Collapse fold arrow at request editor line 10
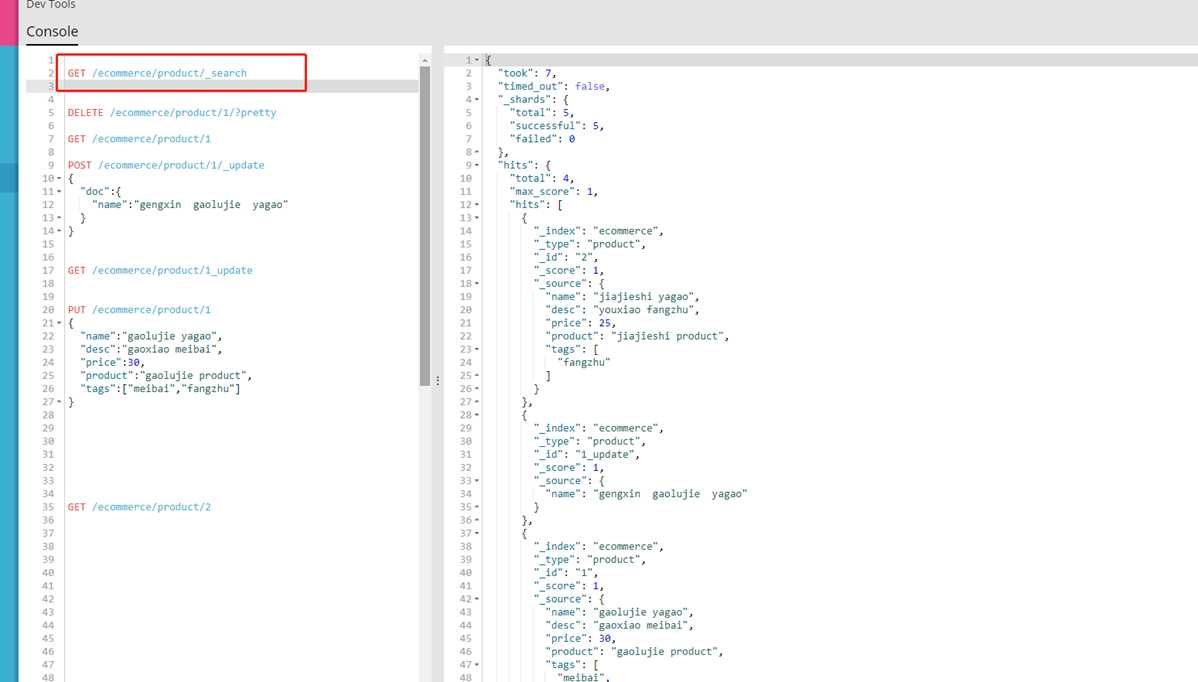This screenshot has width=1198, height=682. click(60, 179)
